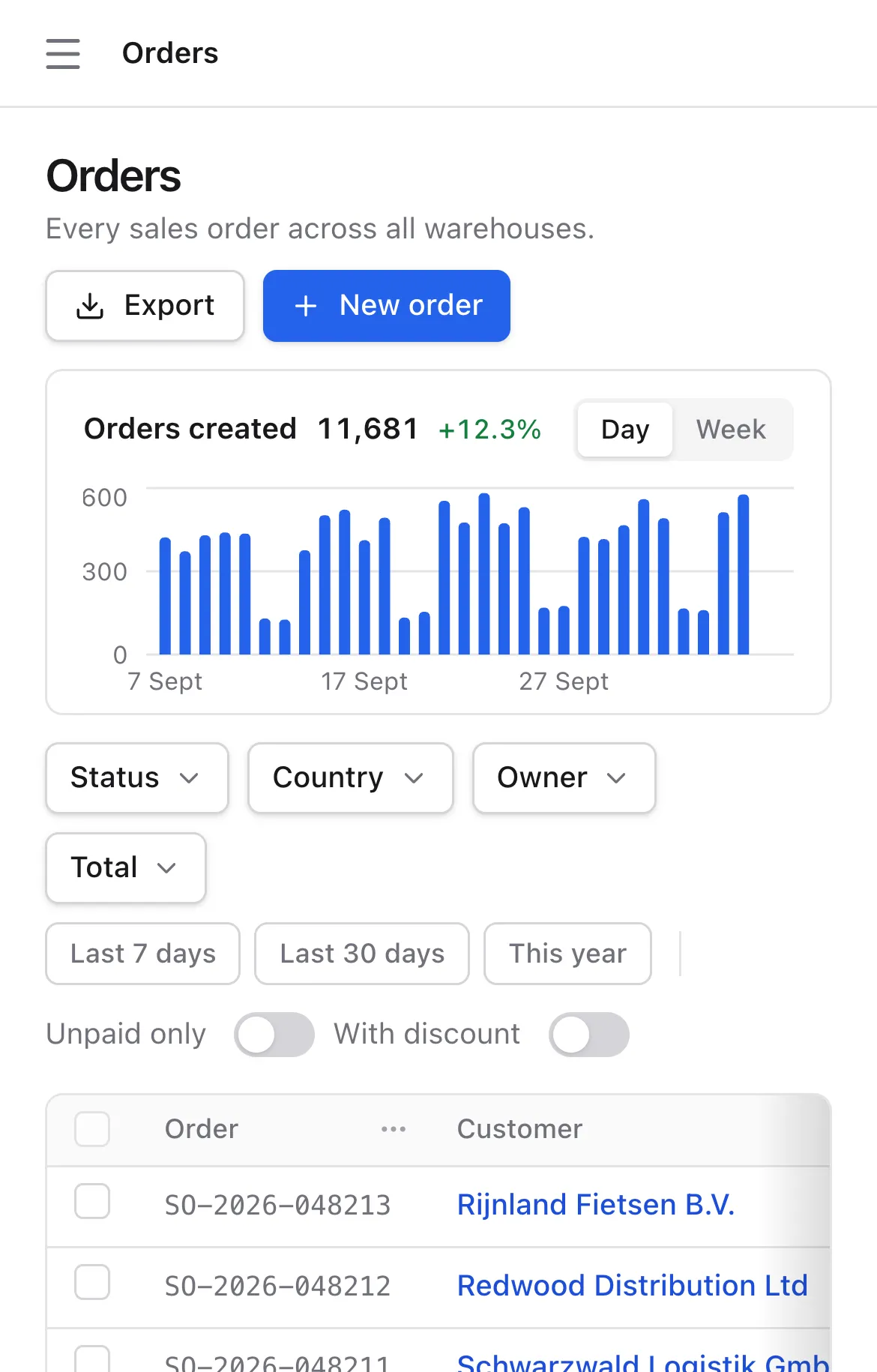
Task: Switch chart to Week view
Action: click(x=731, y=430)
